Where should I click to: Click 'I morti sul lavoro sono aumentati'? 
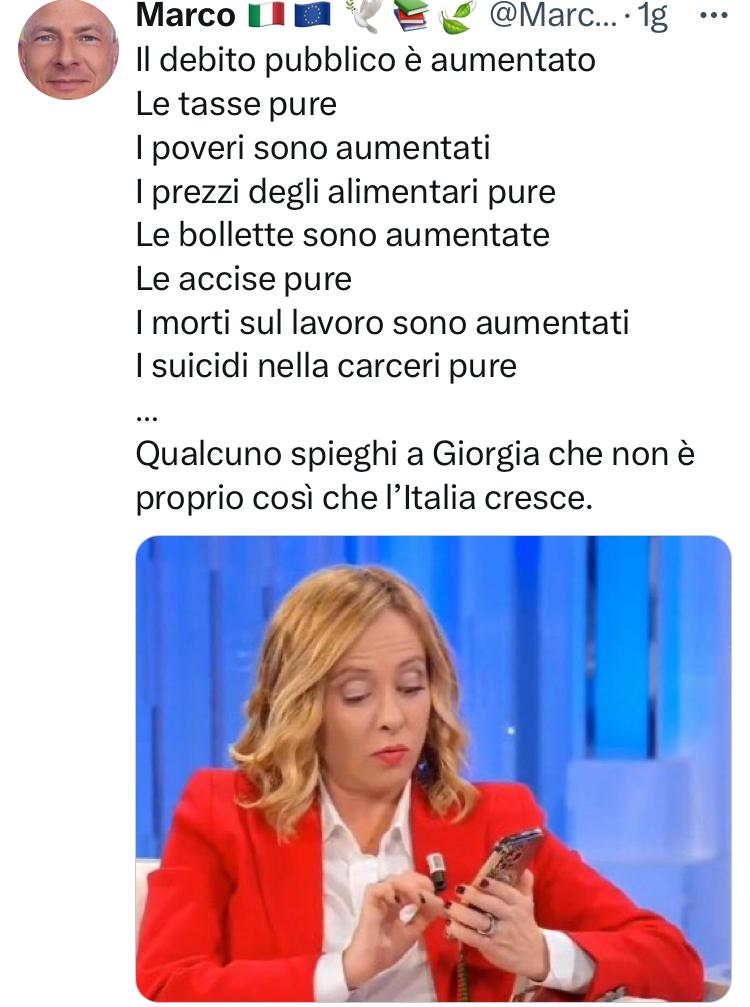click(382, 322)
